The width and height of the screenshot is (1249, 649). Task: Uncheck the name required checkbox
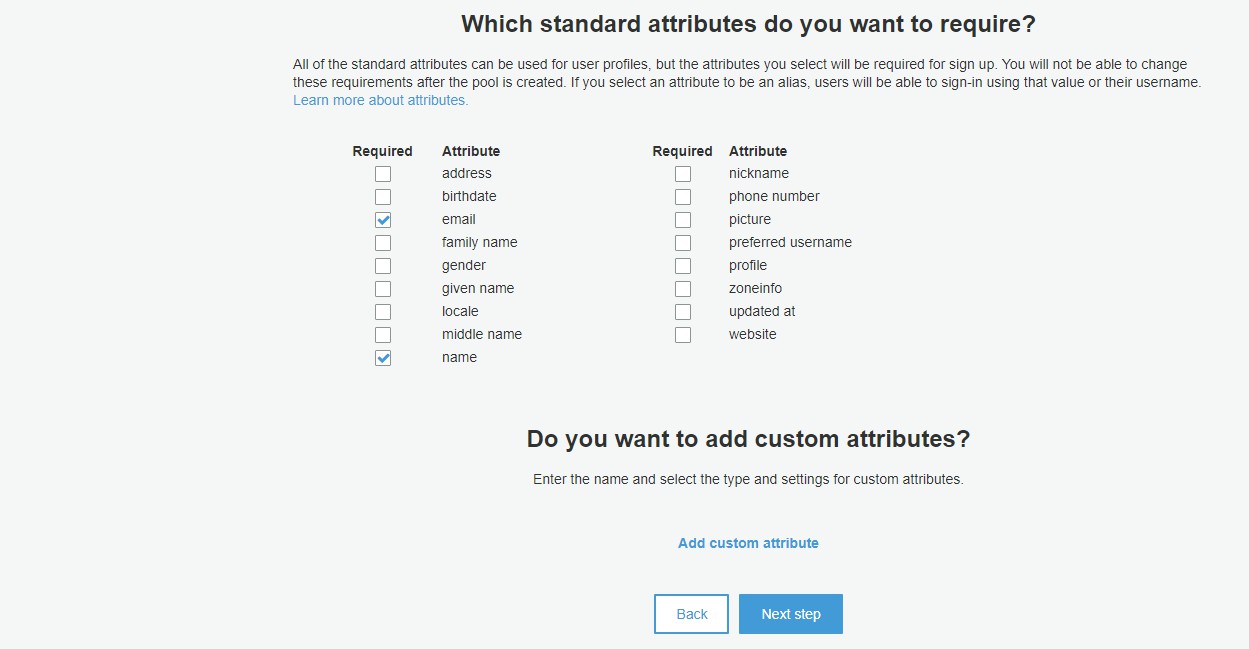383,358
